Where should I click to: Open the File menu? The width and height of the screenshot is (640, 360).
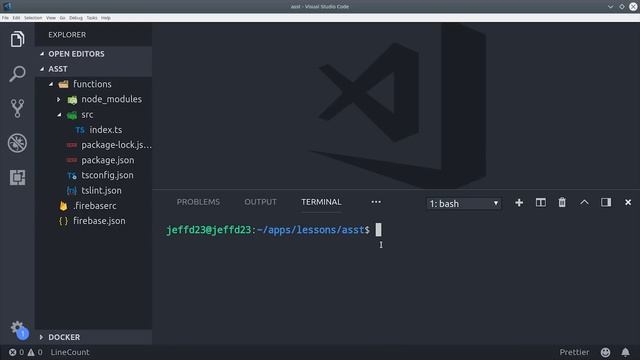tap(5, 18)
